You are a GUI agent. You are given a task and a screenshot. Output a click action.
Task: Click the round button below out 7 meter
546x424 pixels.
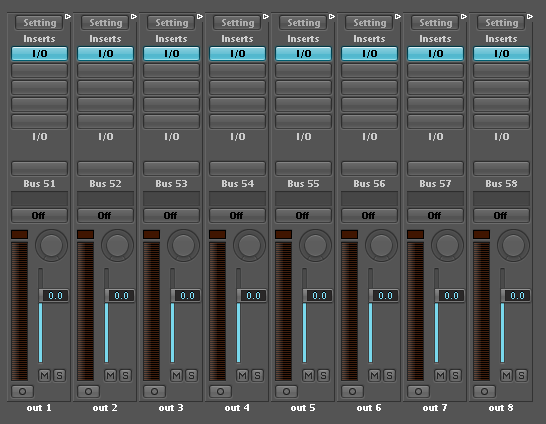(x=419, y=392)
